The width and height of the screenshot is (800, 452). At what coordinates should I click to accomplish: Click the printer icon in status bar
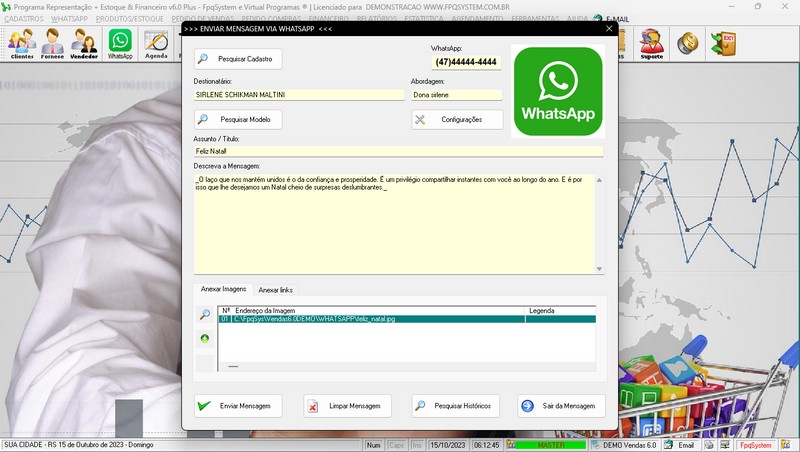tap(709, 445)
